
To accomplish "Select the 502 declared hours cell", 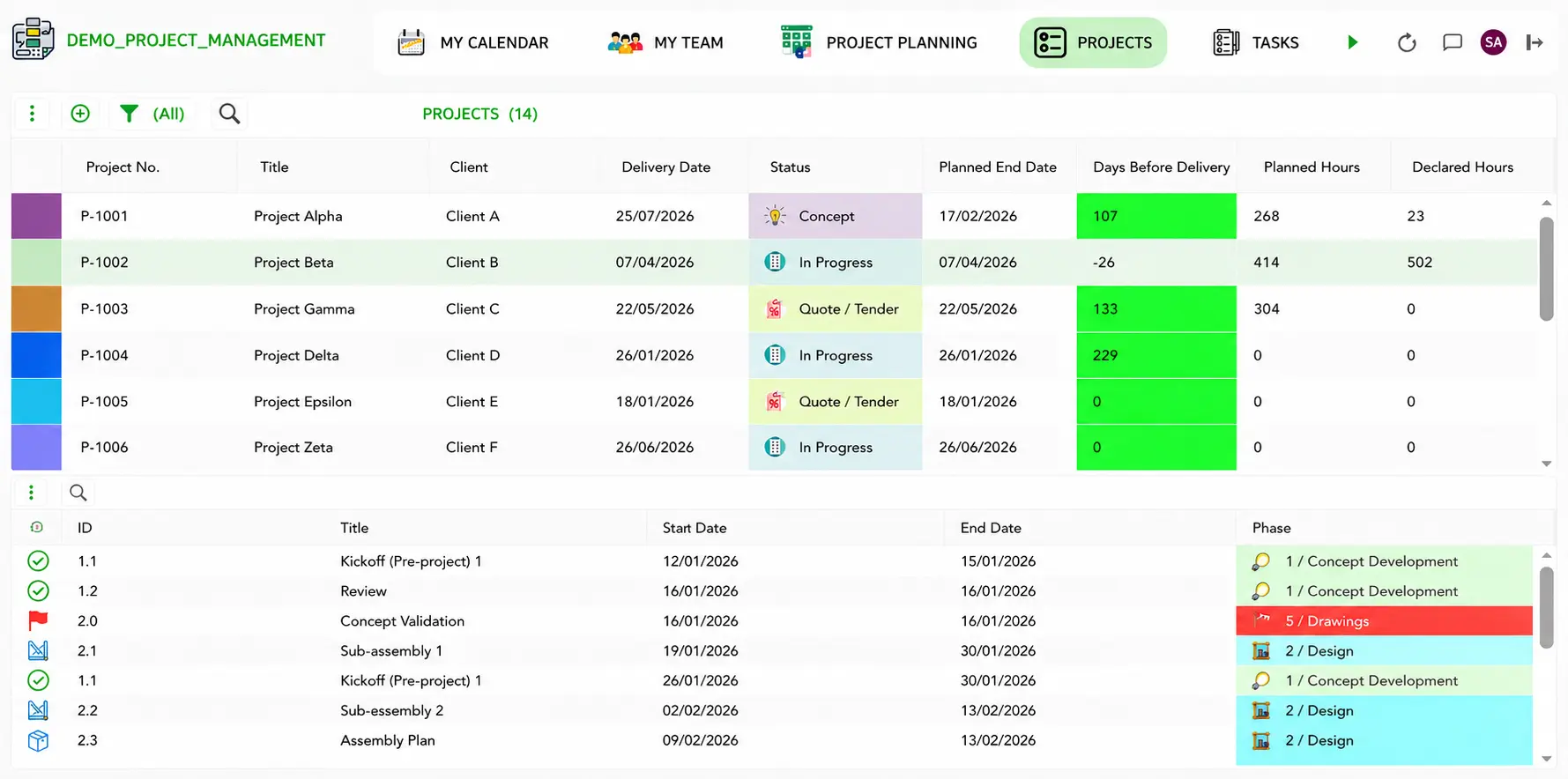I will [1419, 263].
